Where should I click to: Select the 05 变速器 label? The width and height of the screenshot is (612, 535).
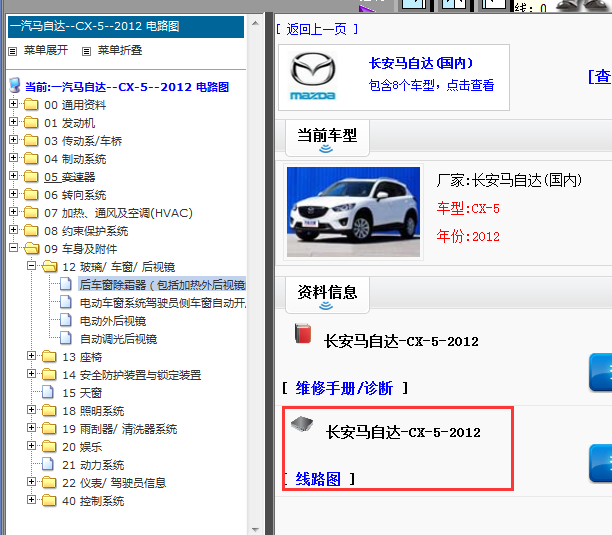pos(69,177)
